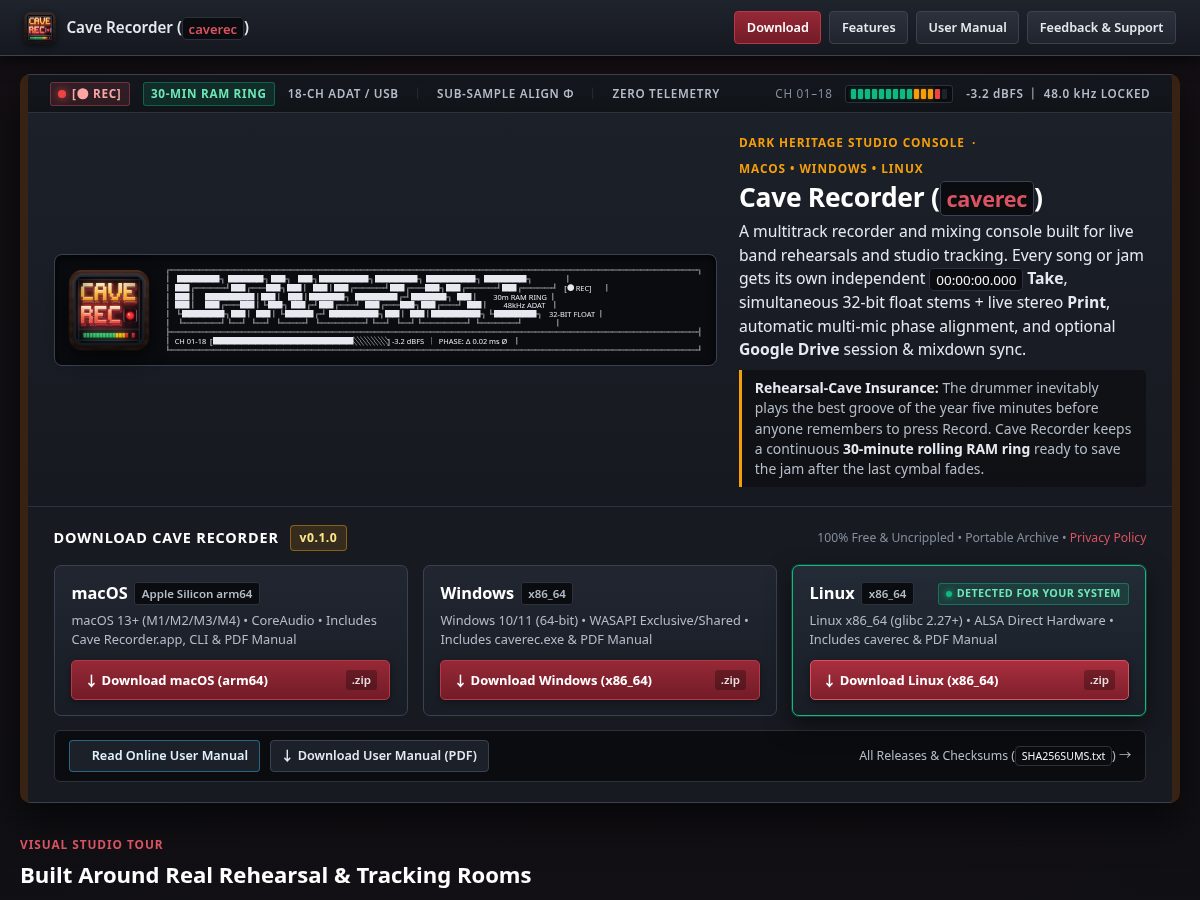
Task: Click Built Around Real Rehearsal heading
Action: pos(275,876)
